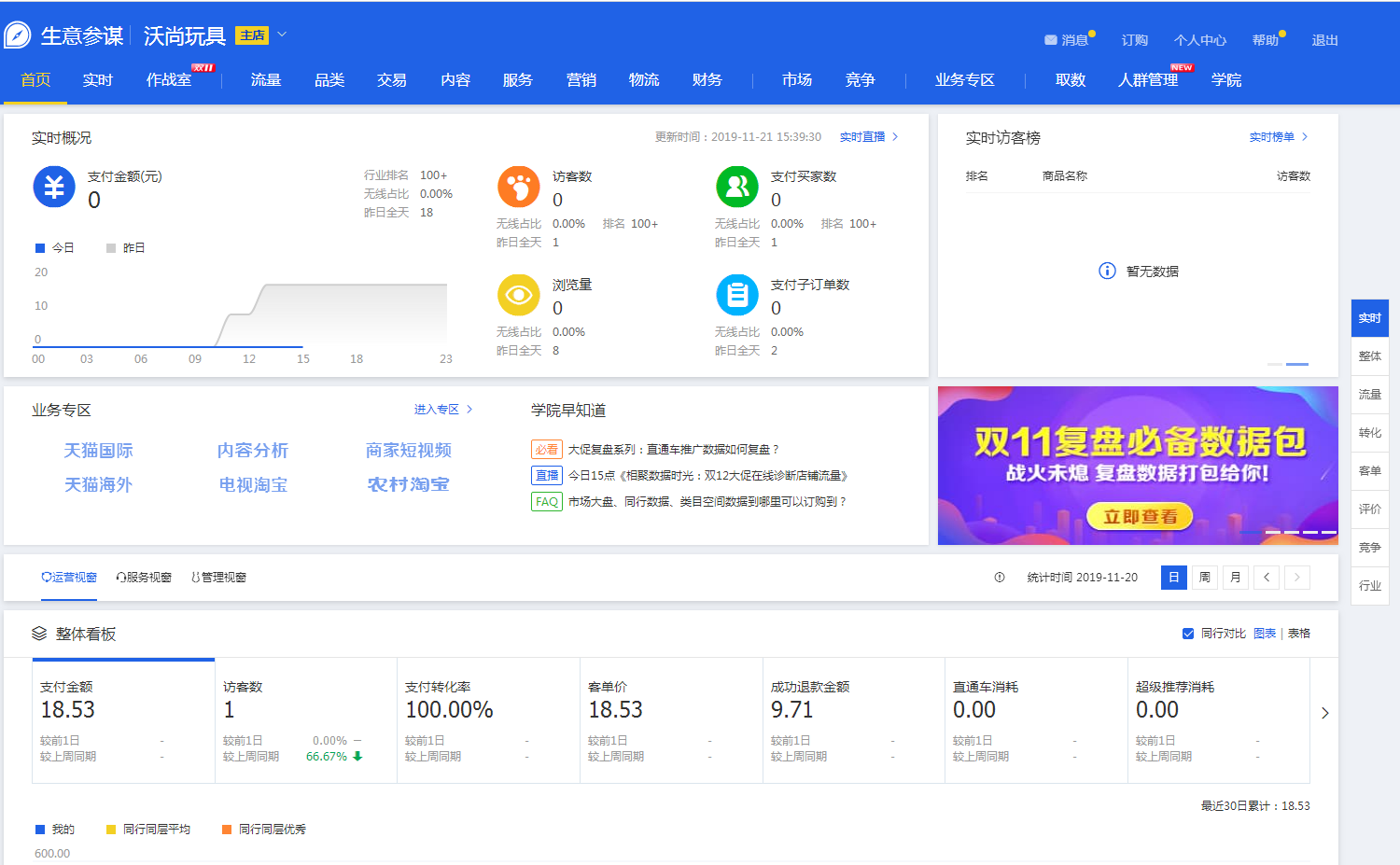
Task: Select the 直通车消耗 metric card
Action: [1036, 720]
